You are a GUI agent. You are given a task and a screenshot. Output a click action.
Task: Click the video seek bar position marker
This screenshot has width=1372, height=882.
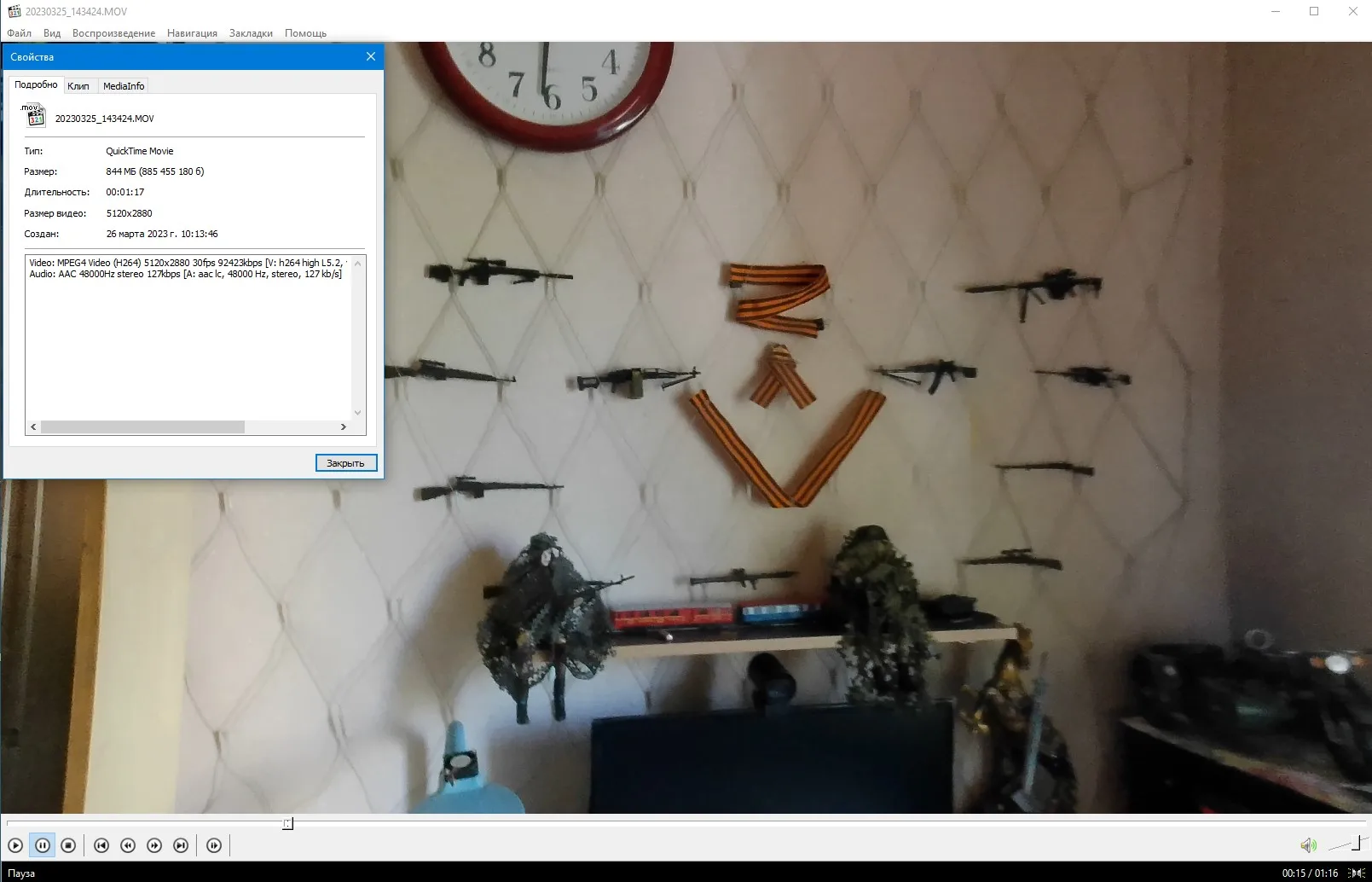click(x=288, y=824)
